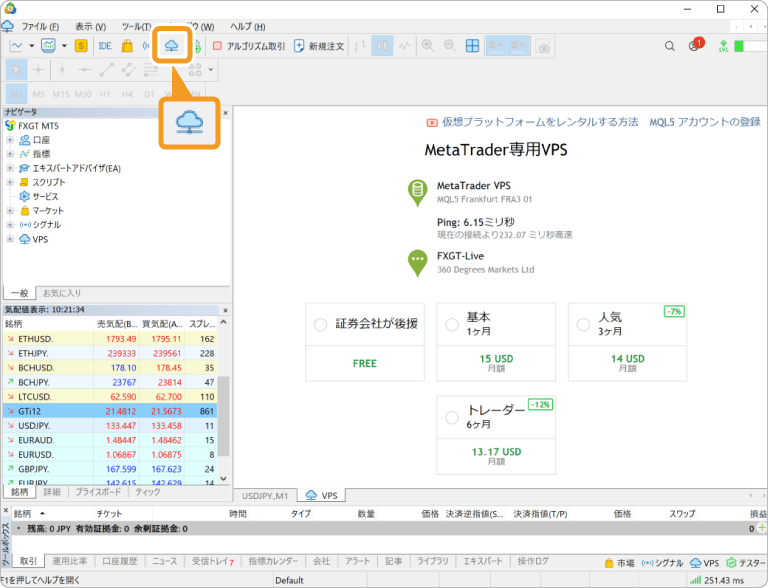The width and height of the screenshot is (768, 588).
Task: Click the 新規注文 new order button
Action: click(319, 46)
